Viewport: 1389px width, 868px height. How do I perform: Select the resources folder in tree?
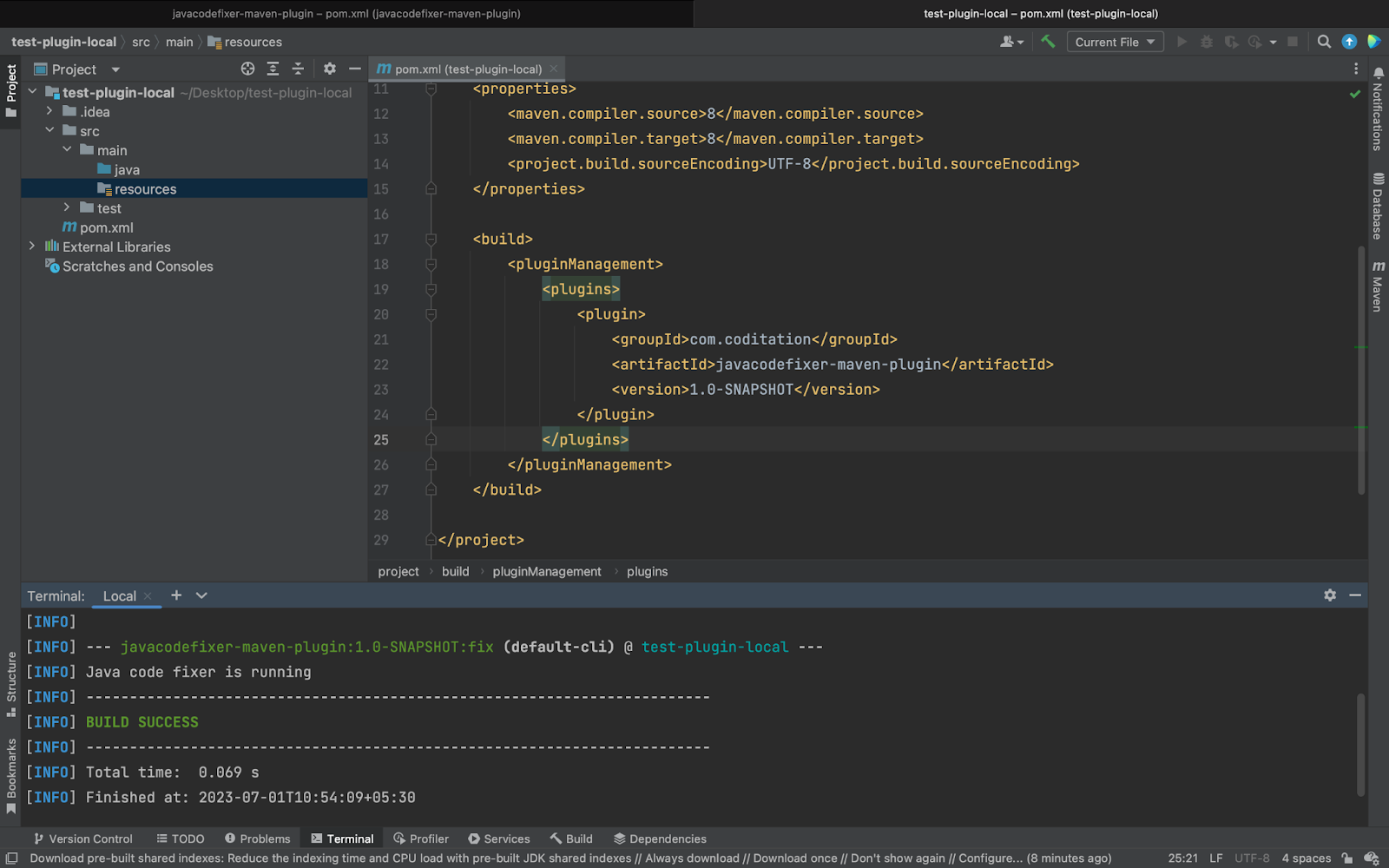point(137,188)
